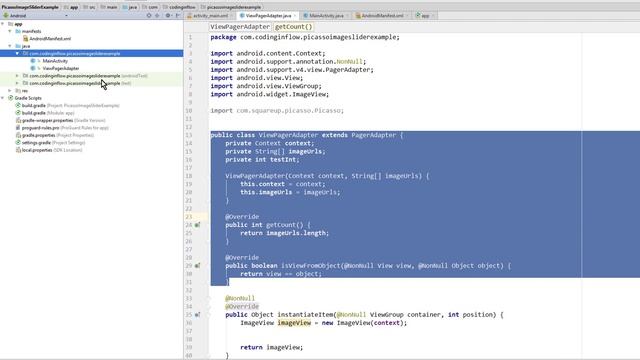Click the package declaration on line 1
Screen dimensions: 640x360
(305, 37)
